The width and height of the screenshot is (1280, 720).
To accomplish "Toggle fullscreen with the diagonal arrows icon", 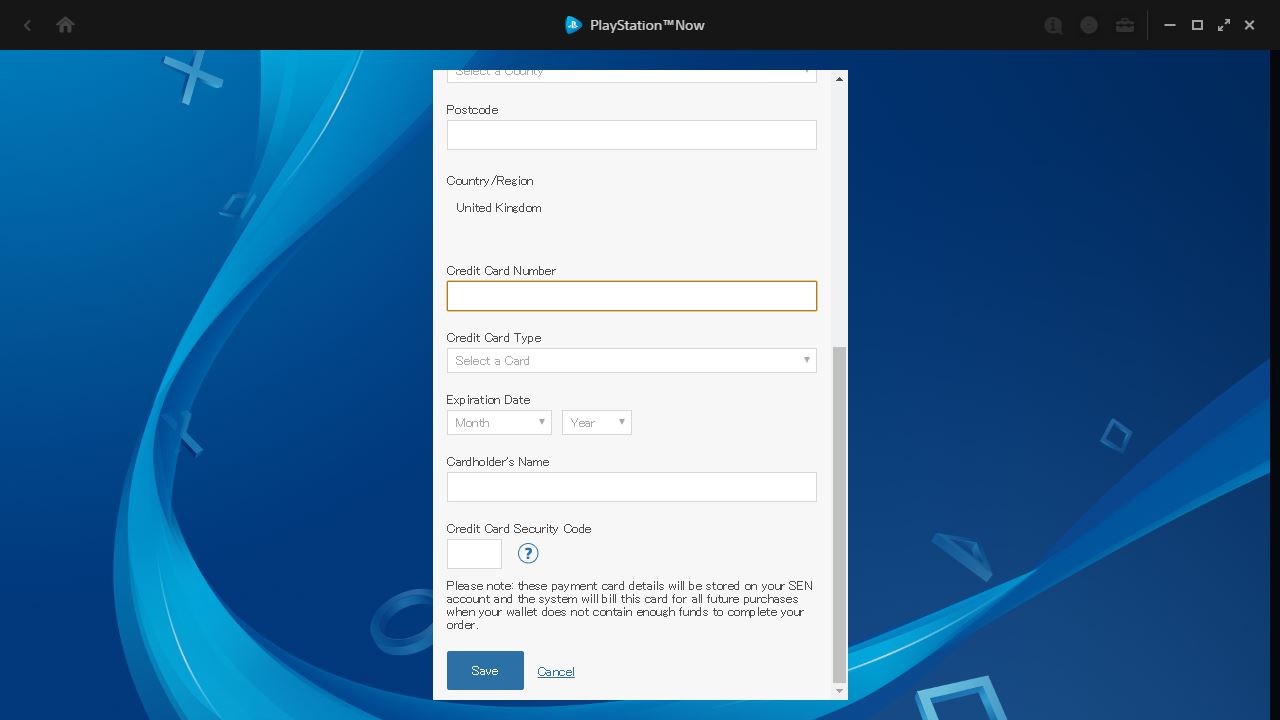I will click(1224, 25).
